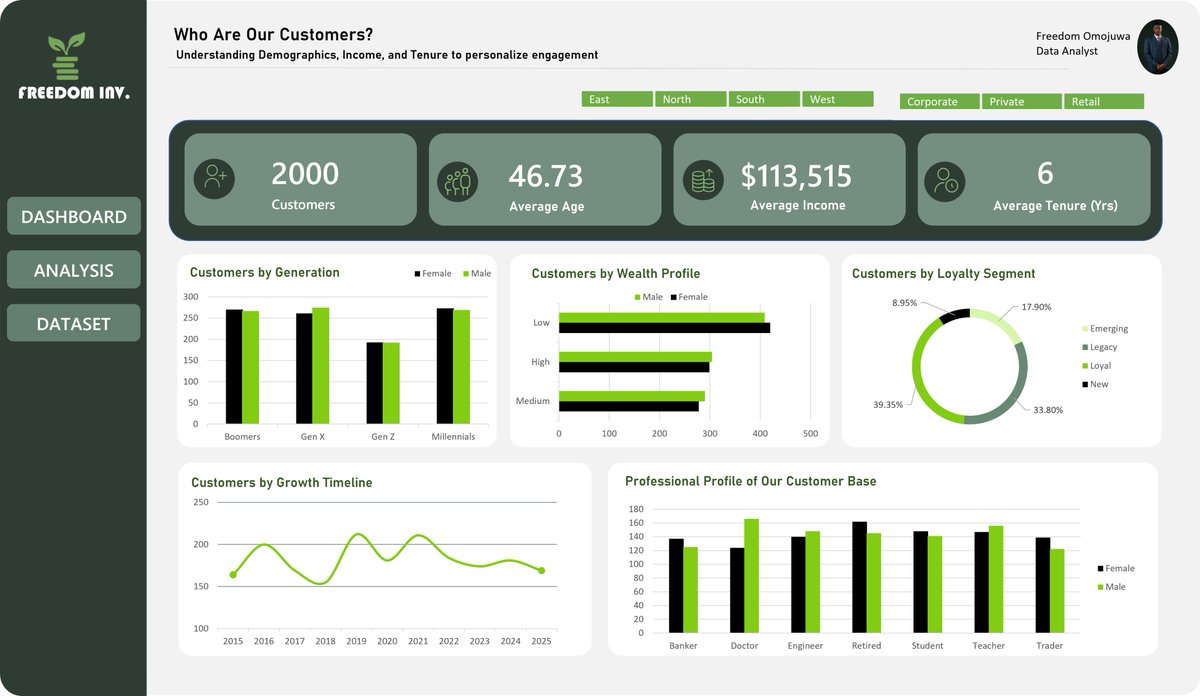Click the 33.80% donut data label
The width and height of the screenshot is (1200, 696).
tap(1049, 410)
